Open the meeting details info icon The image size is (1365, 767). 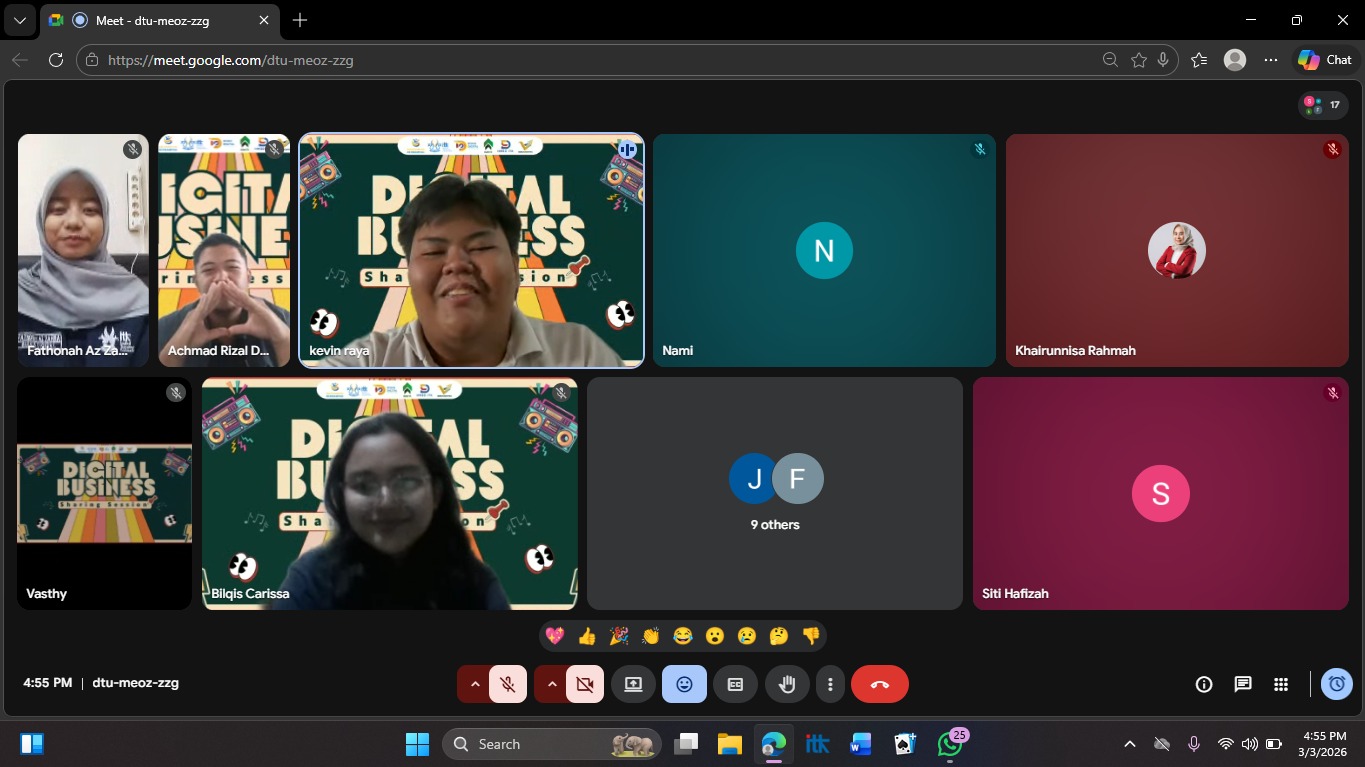coord(1204,684)
